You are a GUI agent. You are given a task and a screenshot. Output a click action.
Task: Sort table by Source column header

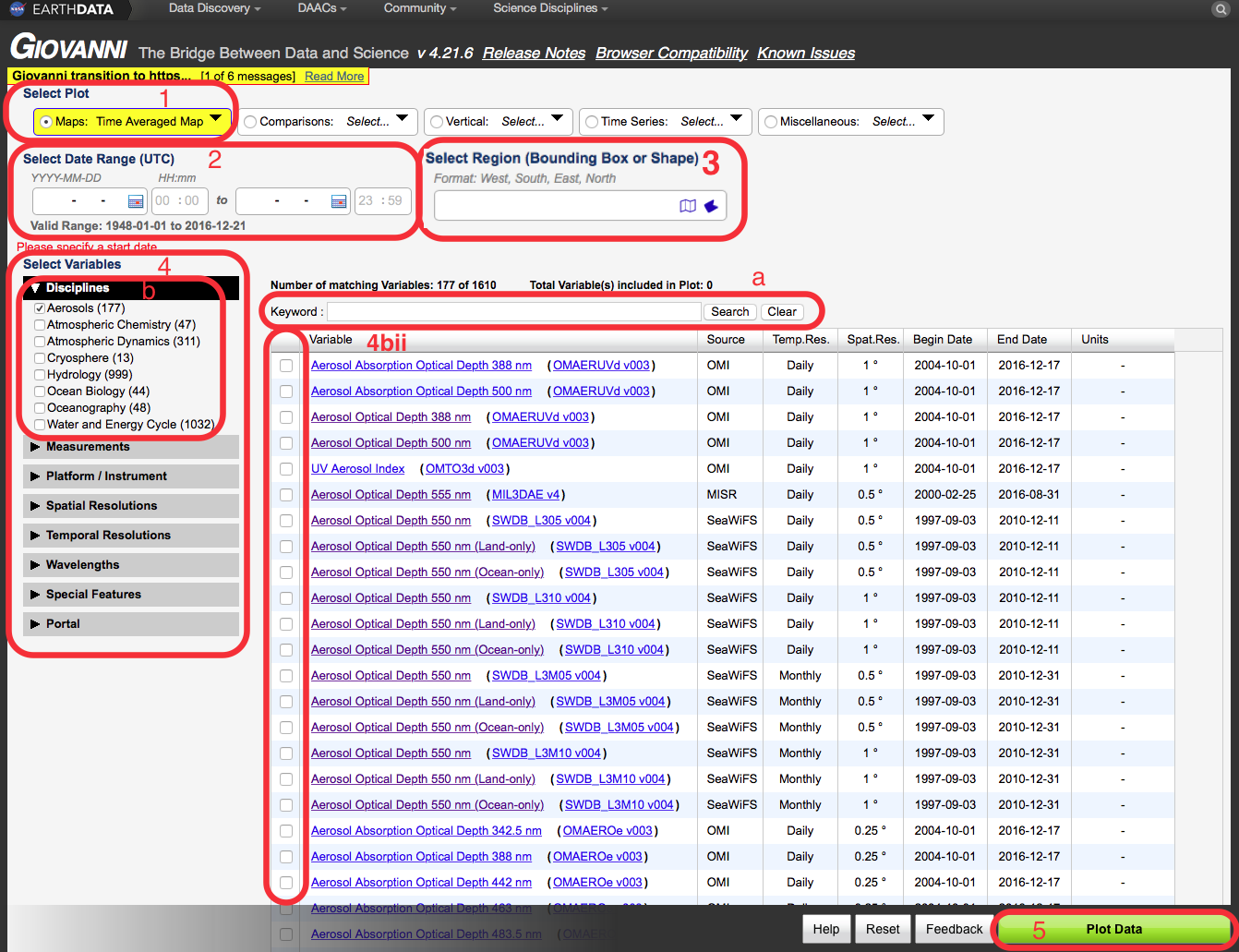point(730,340)
